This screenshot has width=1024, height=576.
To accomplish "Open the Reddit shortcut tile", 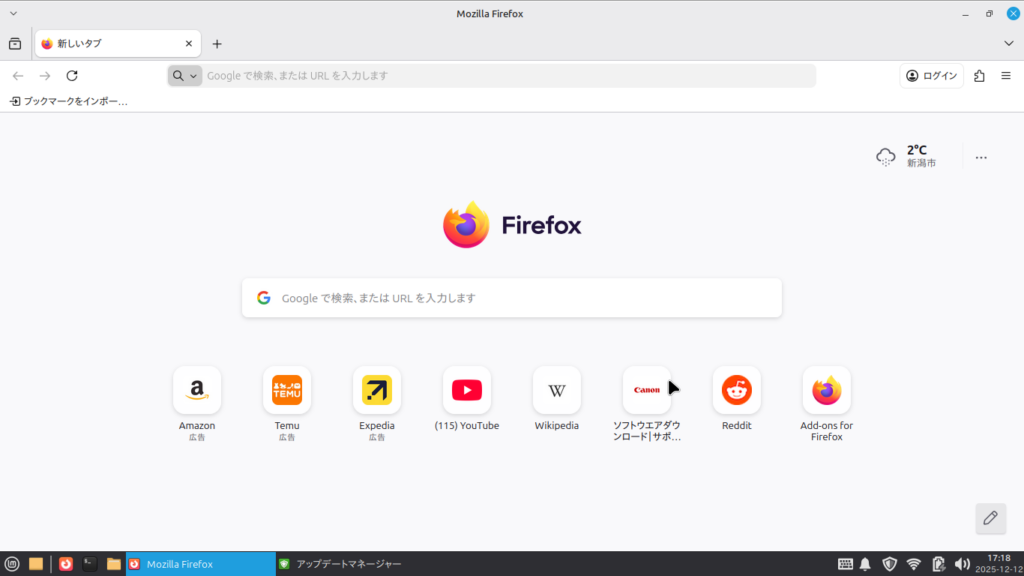I will 737,390.
